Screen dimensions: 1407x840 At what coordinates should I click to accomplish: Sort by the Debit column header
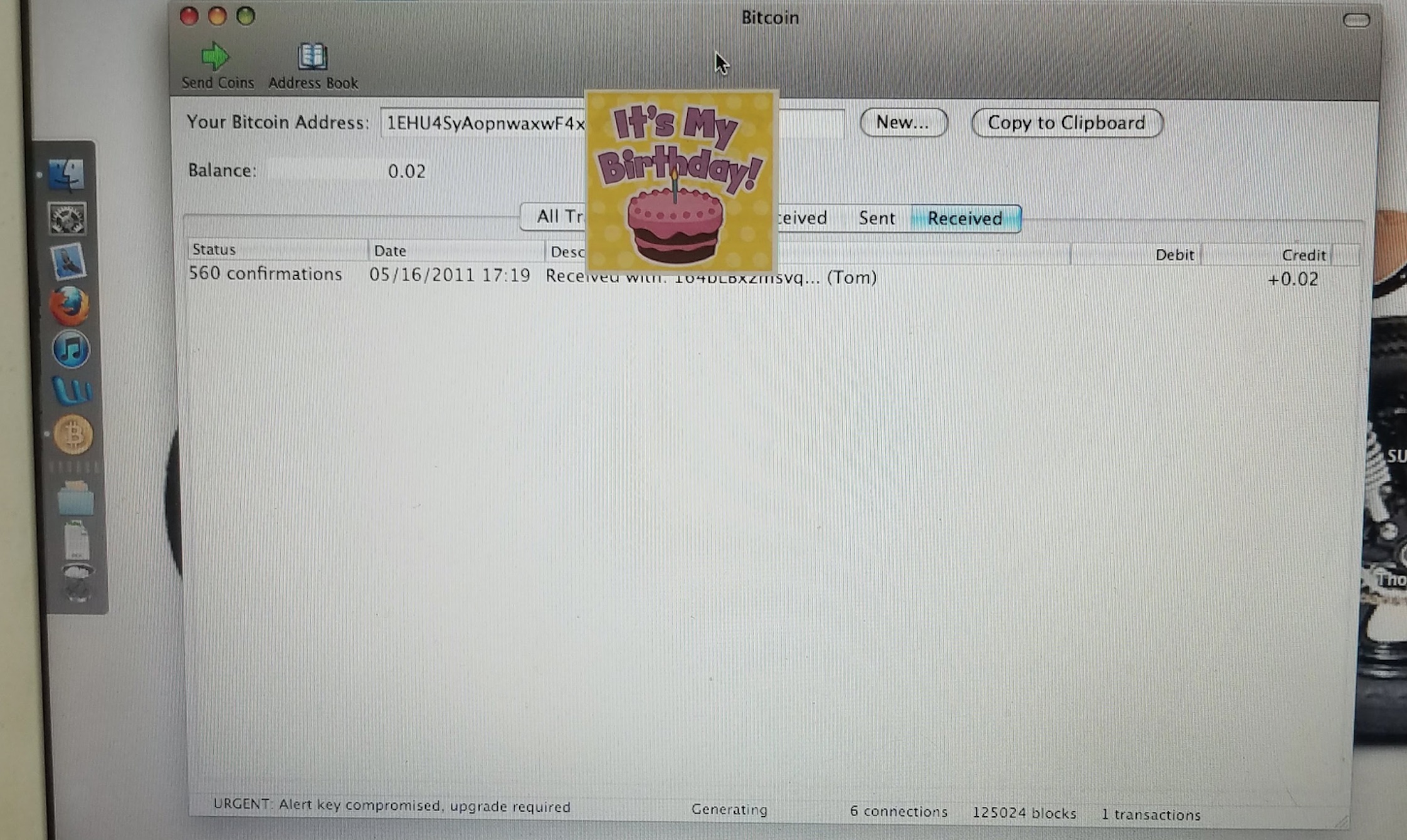pyautogui.click(x=1135, y=255)
